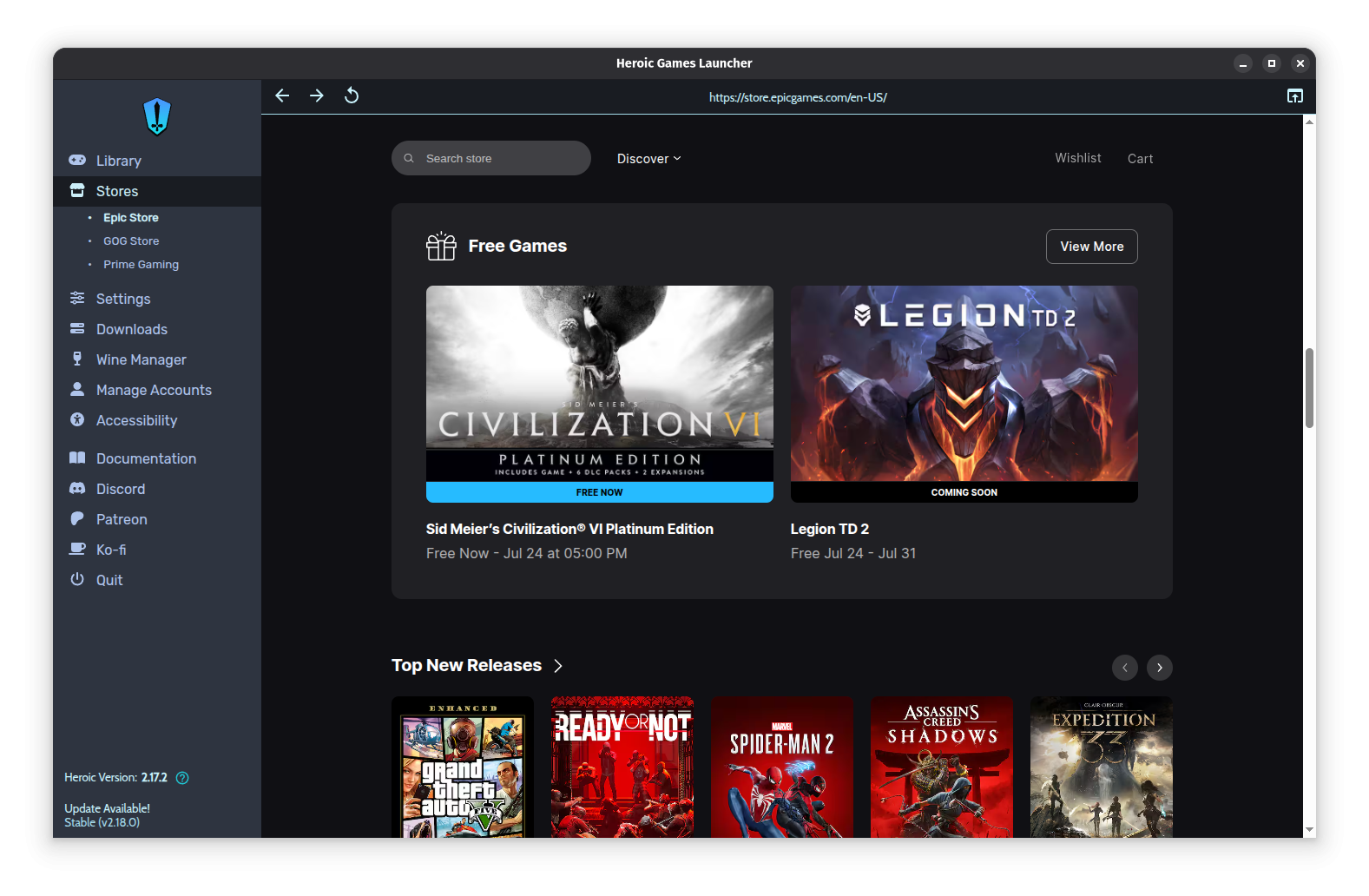The width and height of the screenshot is (1369, 896).
Task: Click the Free Games heading text
Action: coord(517,246)
